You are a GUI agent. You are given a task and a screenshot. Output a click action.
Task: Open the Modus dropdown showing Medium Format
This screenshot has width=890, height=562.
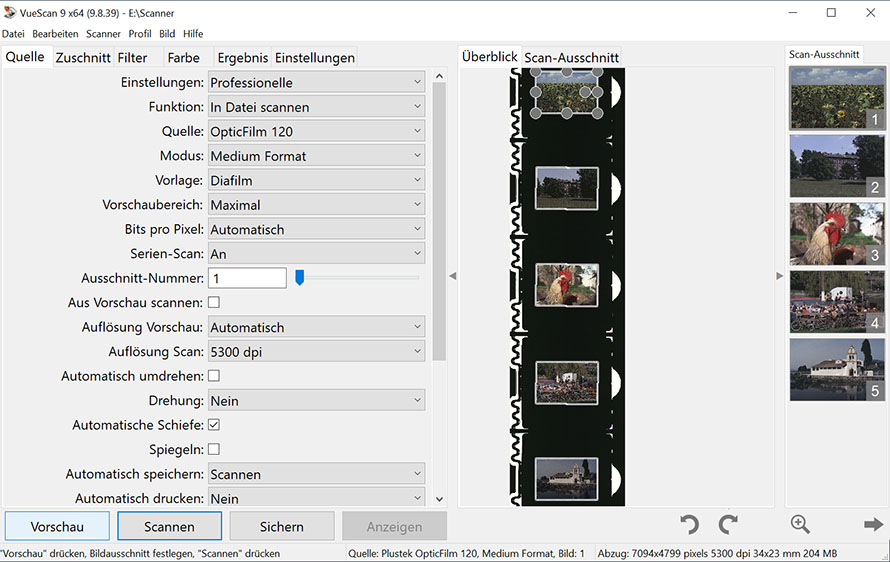[x=316, y=156]
